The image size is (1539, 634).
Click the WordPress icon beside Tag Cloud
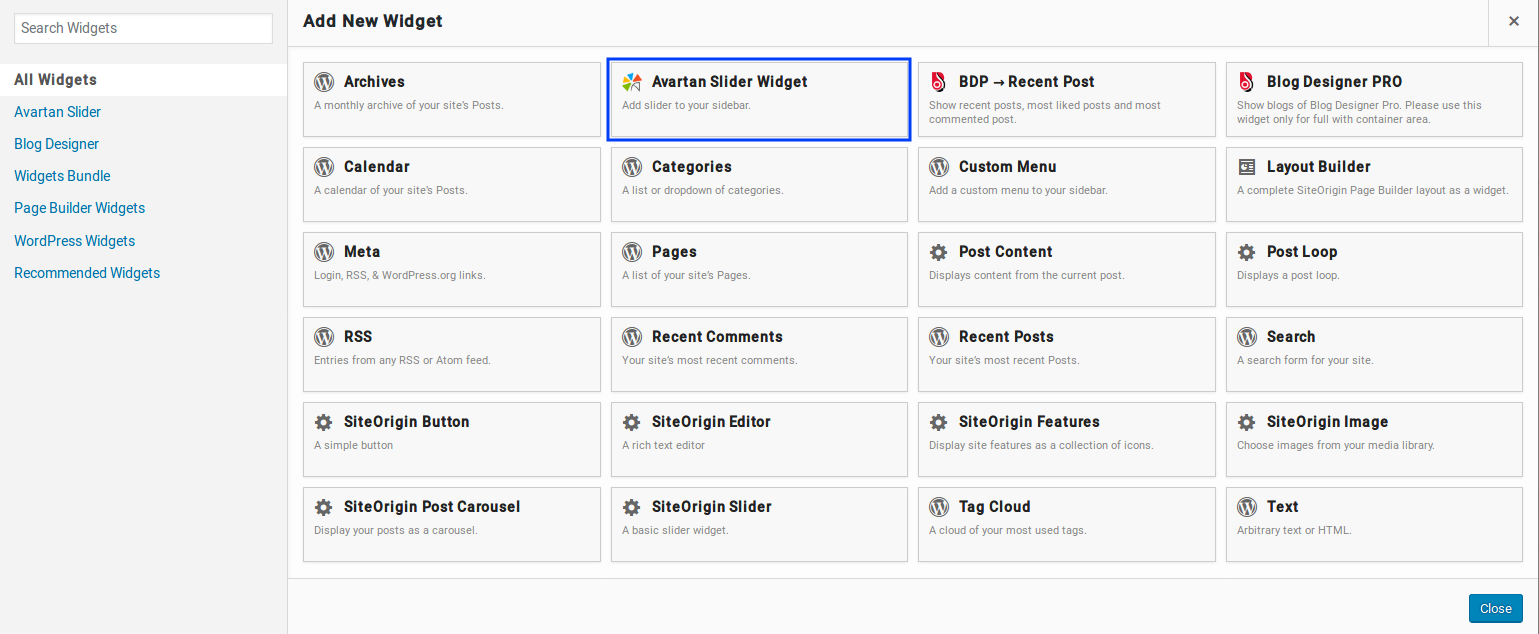coord(939,507)
